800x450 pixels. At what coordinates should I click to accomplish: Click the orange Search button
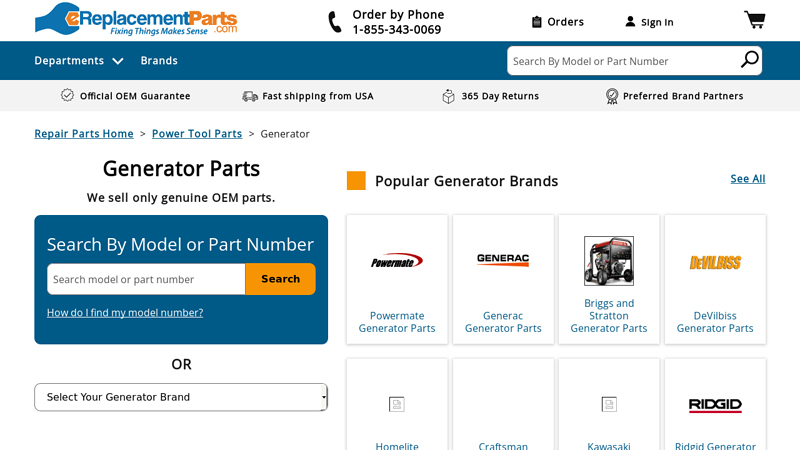coord(280,279)
